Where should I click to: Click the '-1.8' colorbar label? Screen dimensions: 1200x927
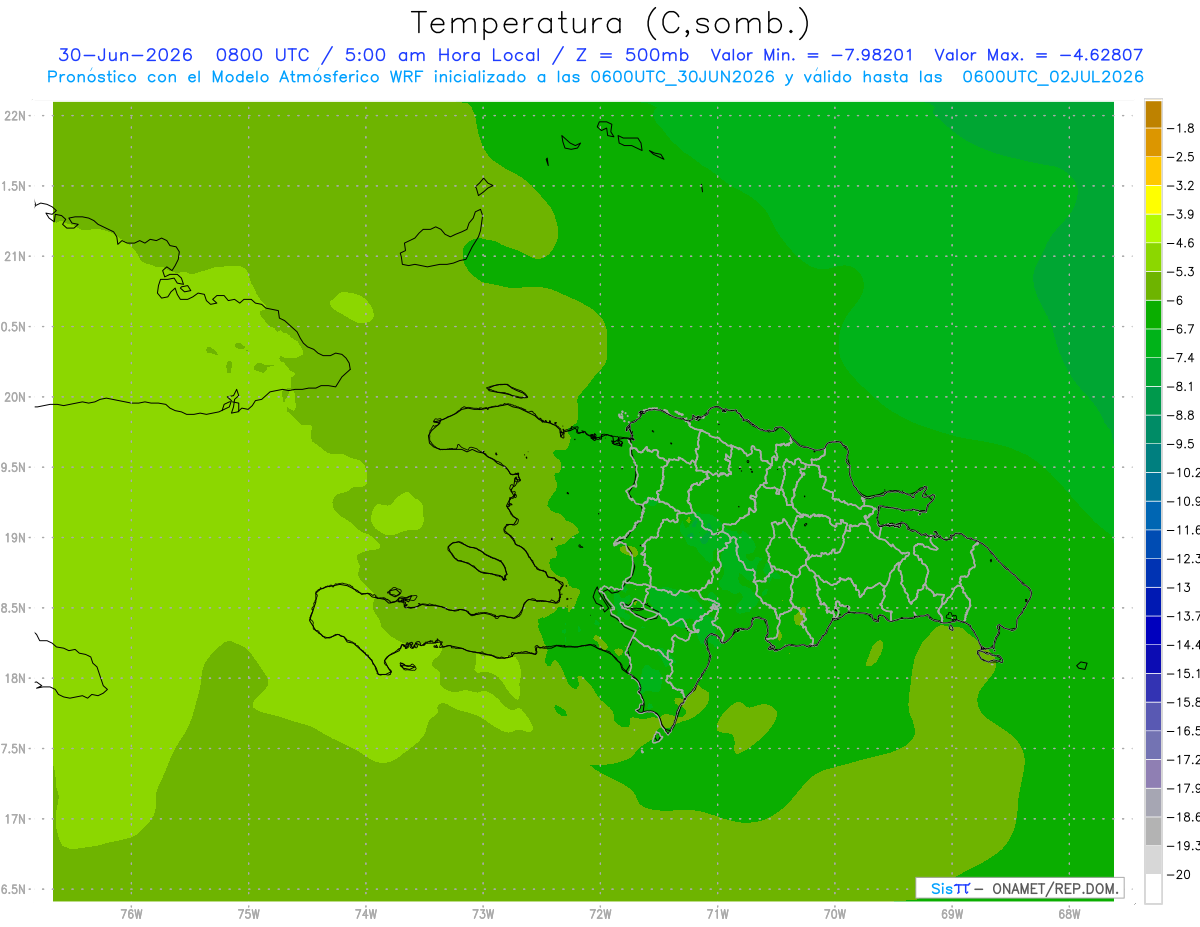click(x=1181, y=128)
